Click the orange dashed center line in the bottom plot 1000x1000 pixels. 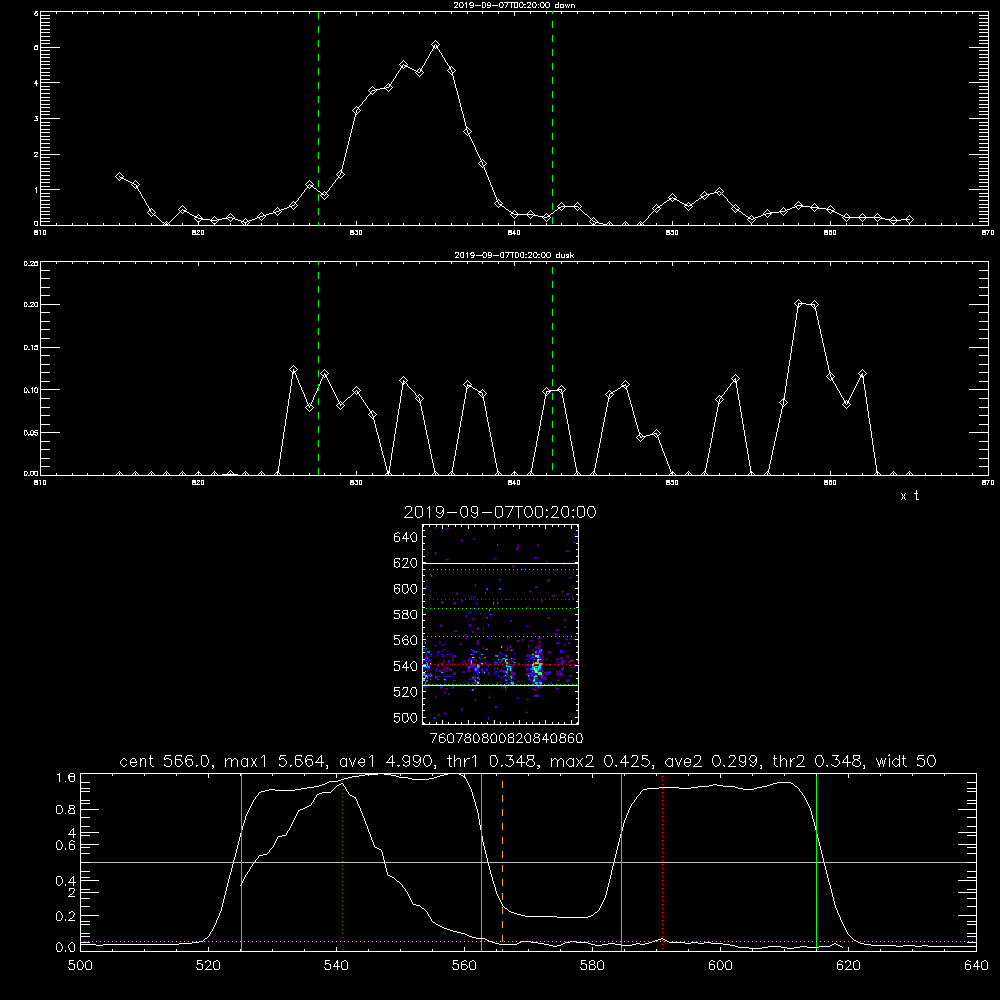503,861
